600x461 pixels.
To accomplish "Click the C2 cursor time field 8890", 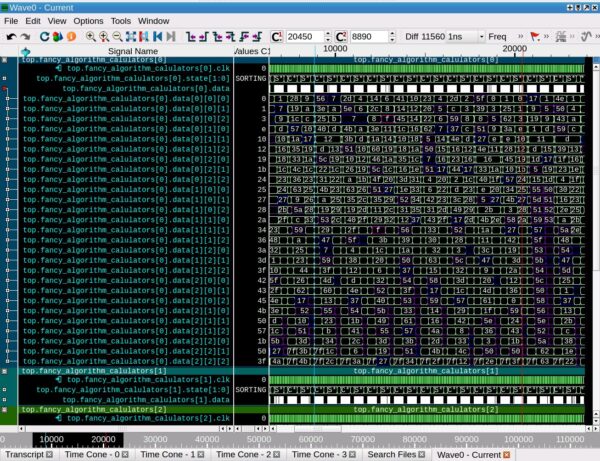I will (x=369, y=37).
